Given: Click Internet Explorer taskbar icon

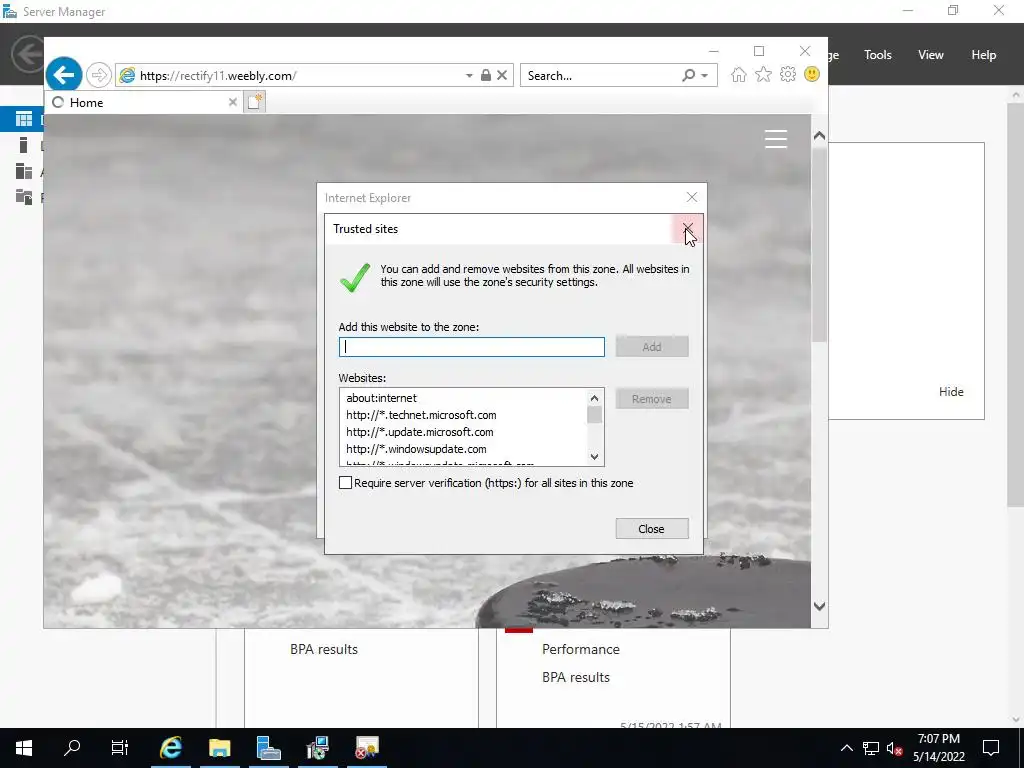Looking at the screenshot, I should click(x=170, y=748).
